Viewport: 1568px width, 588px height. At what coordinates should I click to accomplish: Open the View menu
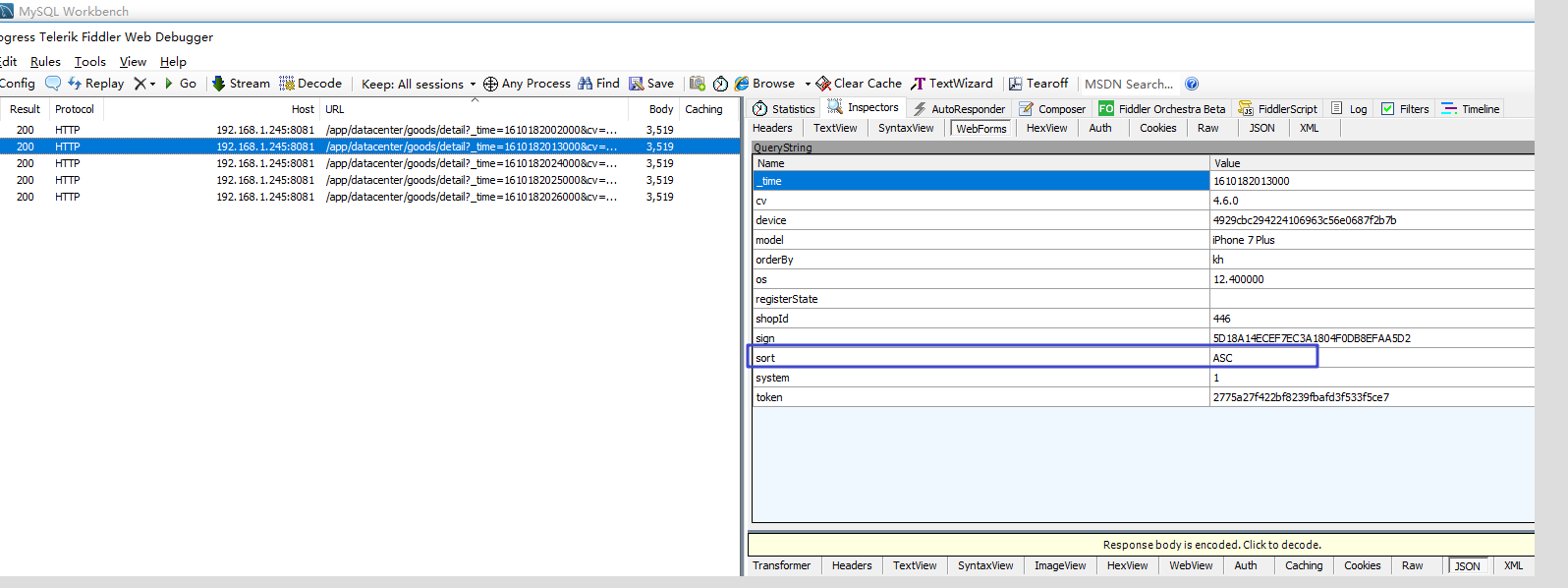pos(133,61)
